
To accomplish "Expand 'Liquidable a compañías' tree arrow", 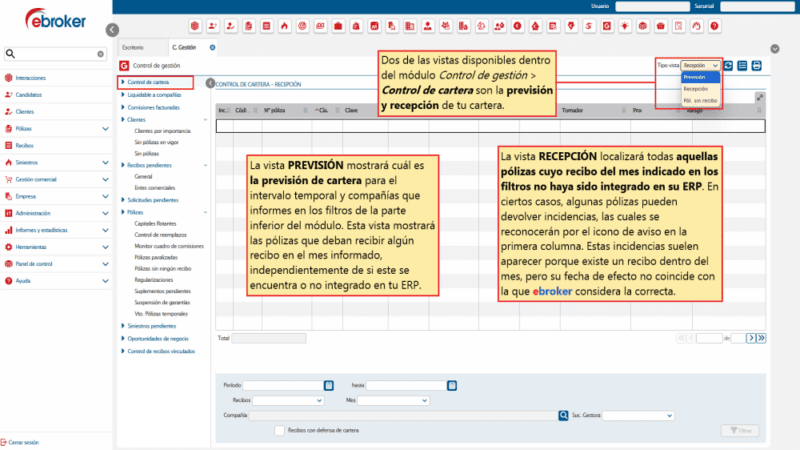I will tap(123, 95).
